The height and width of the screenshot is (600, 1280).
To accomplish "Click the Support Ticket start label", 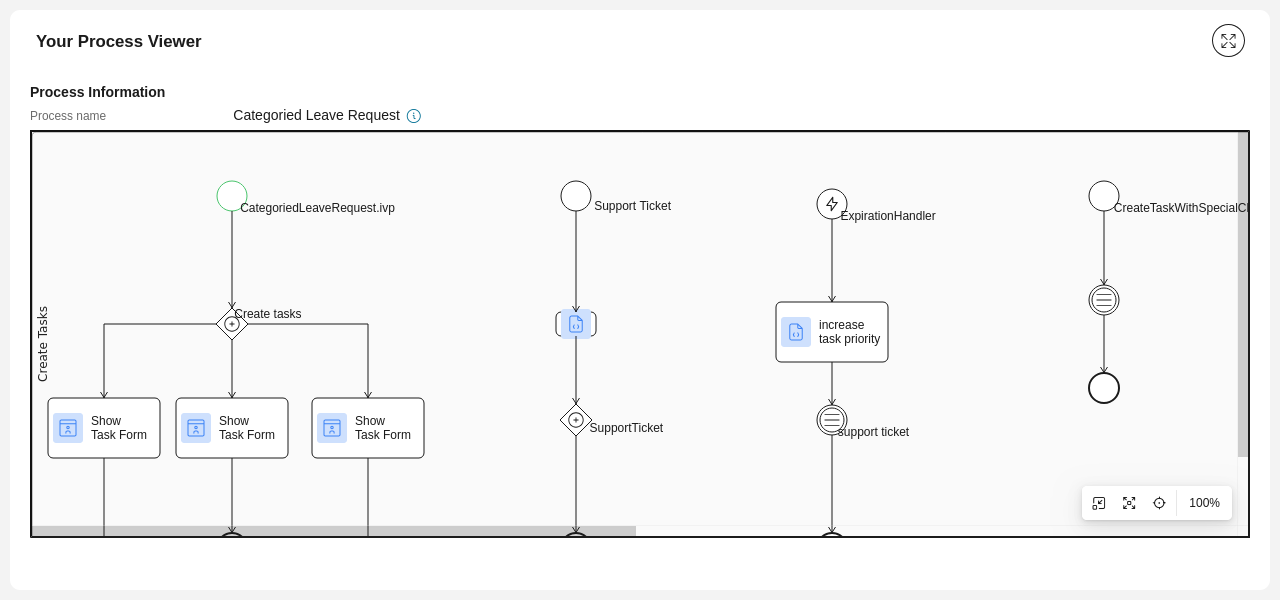I will pos(632,206).
